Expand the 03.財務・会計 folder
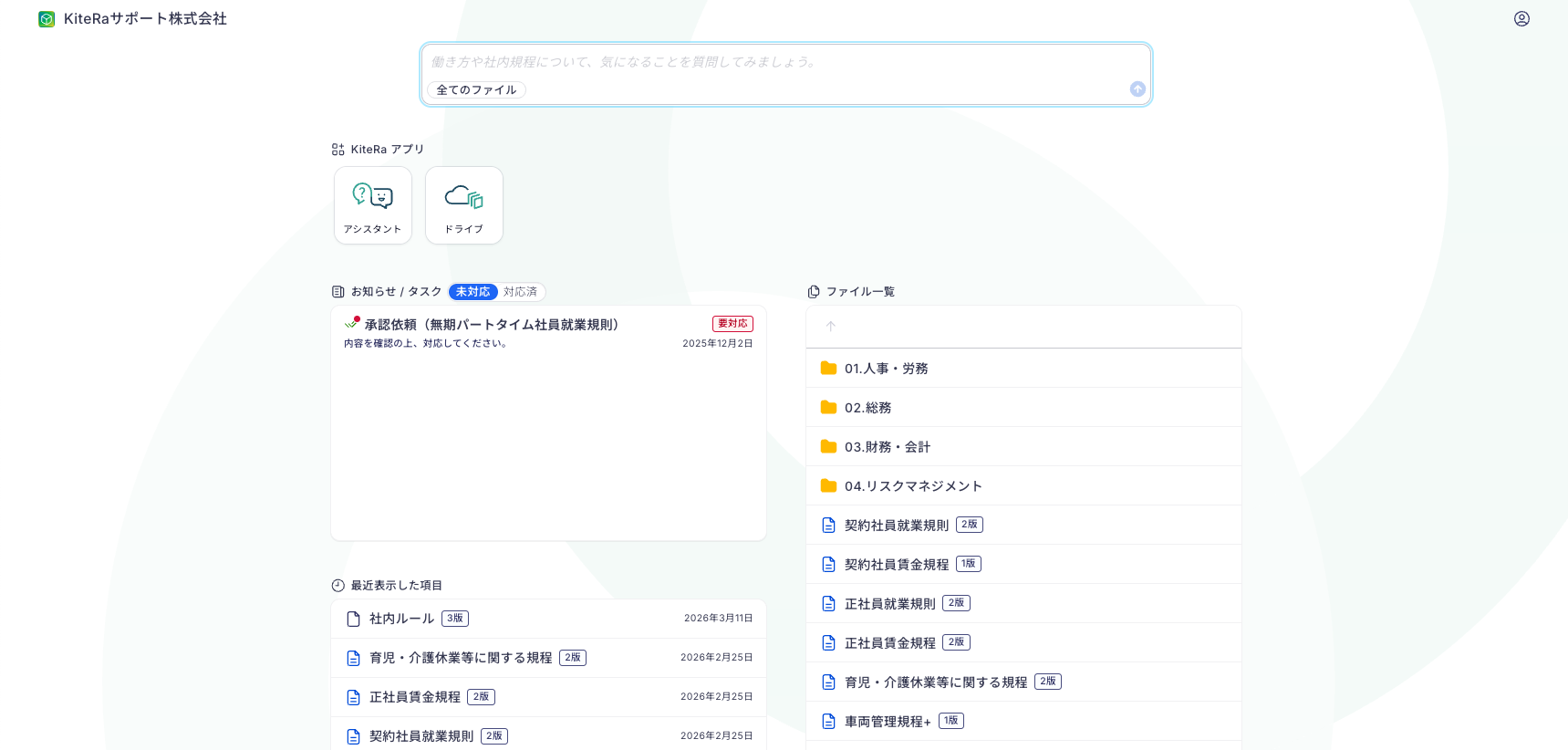 coord(887,447)
